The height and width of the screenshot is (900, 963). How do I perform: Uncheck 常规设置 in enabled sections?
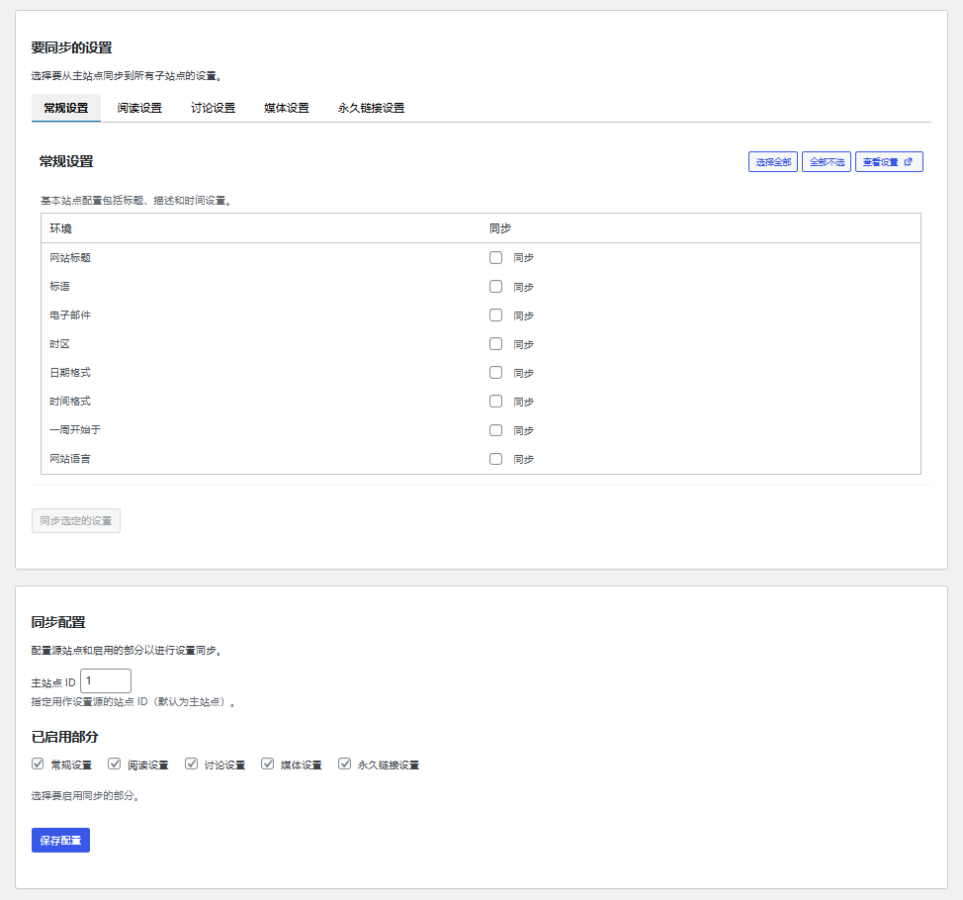pyautogui.click(x=38, y=764)
